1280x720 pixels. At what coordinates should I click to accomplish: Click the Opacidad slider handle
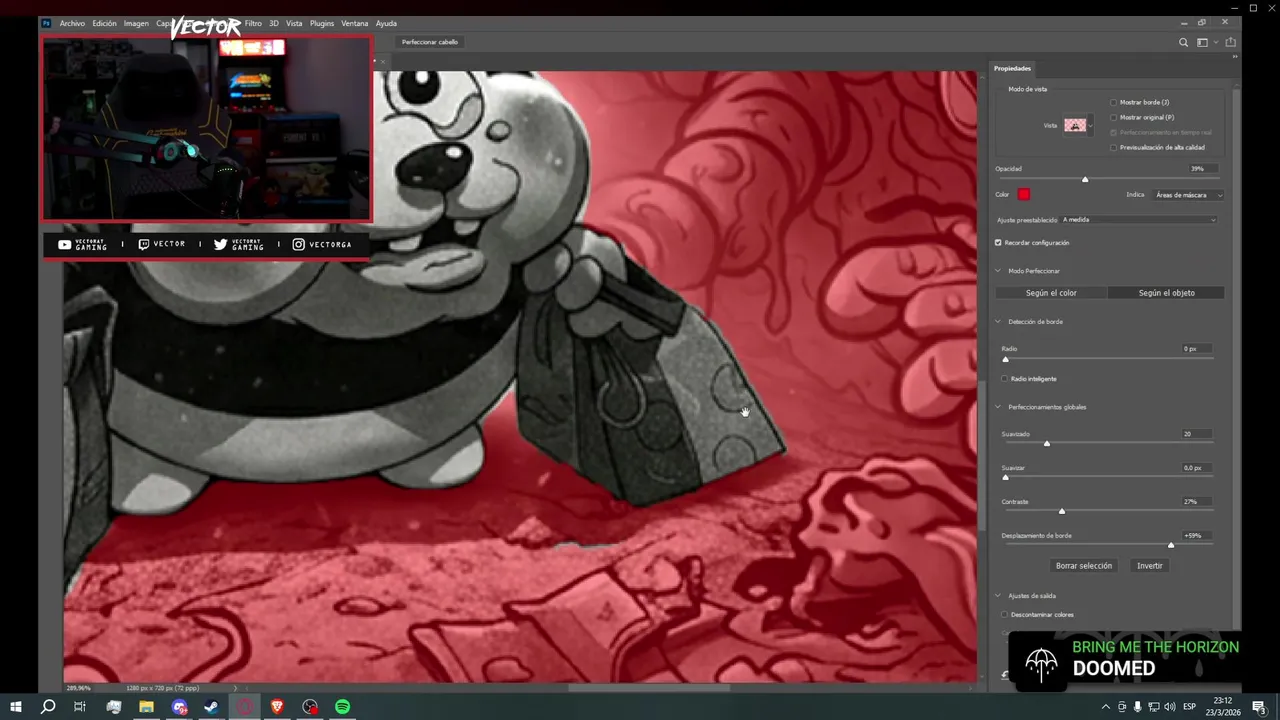pyautogui.click(x=1085, y=179)
